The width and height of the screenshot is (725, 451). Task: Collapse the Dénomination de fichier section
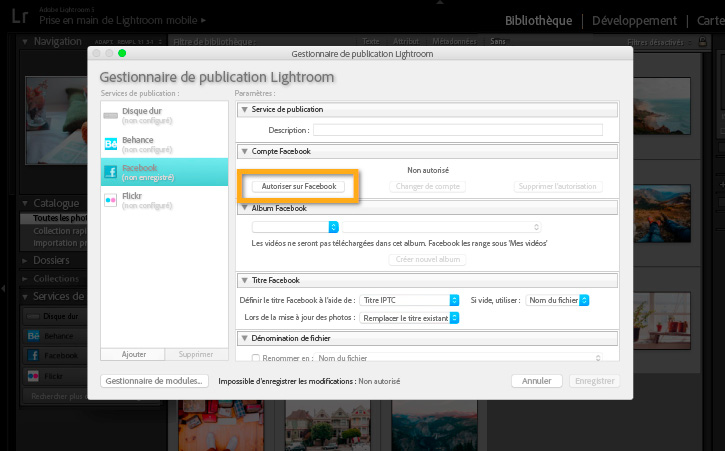coord(245,338)
